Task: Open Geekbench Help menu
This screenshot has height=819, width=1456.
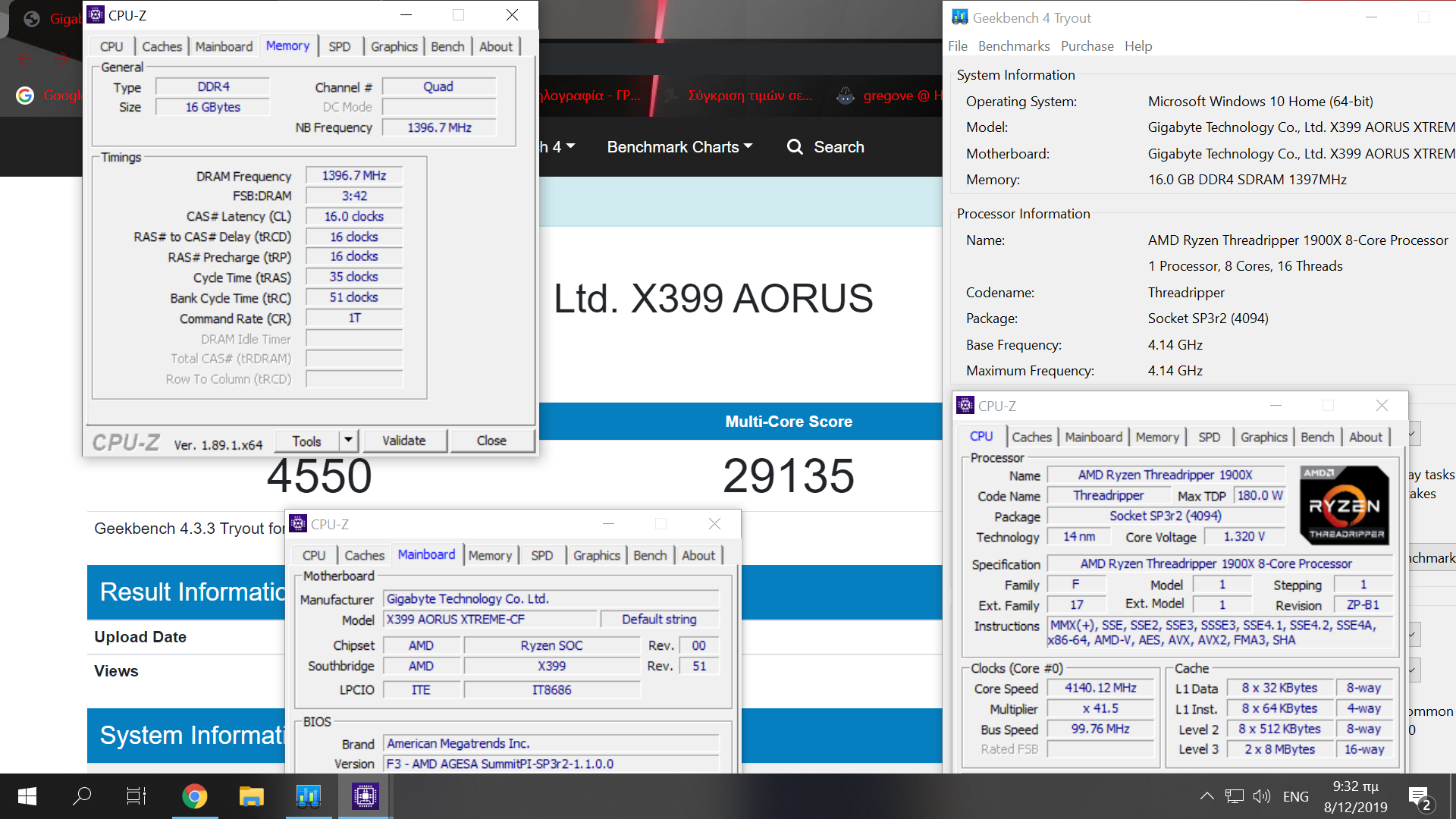Action: (1138, 46)
